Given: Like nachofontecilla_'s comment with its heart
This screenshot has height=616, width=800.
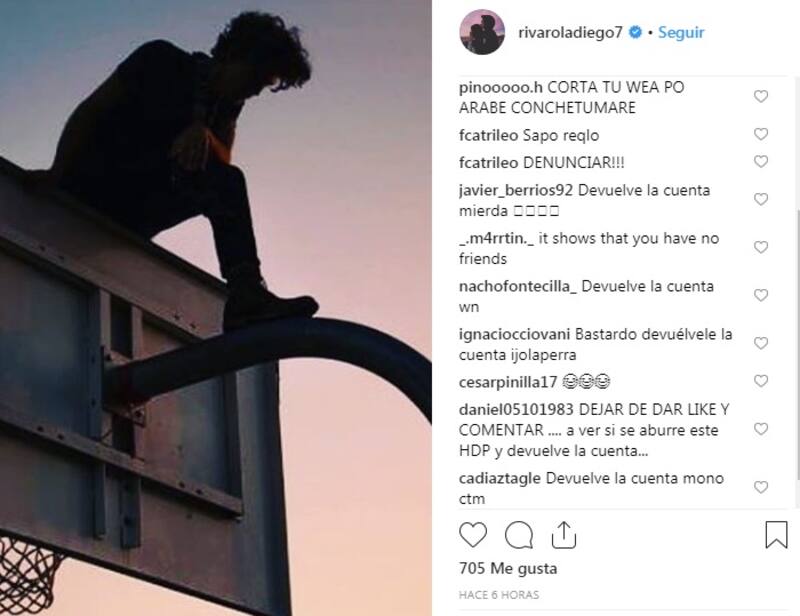Looking at the screenshot, I should point(761,295).
